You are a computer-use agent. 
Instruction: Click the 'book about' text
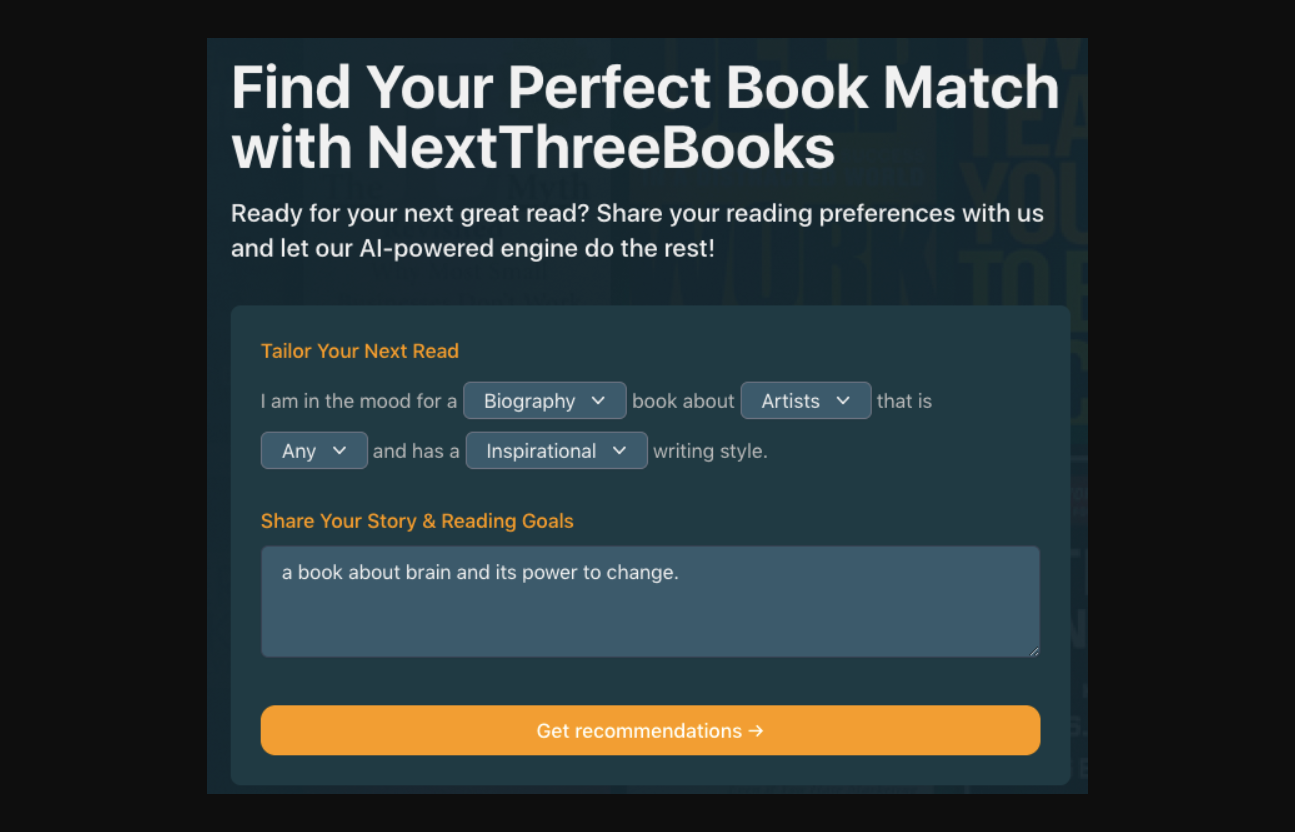[683, 401]
